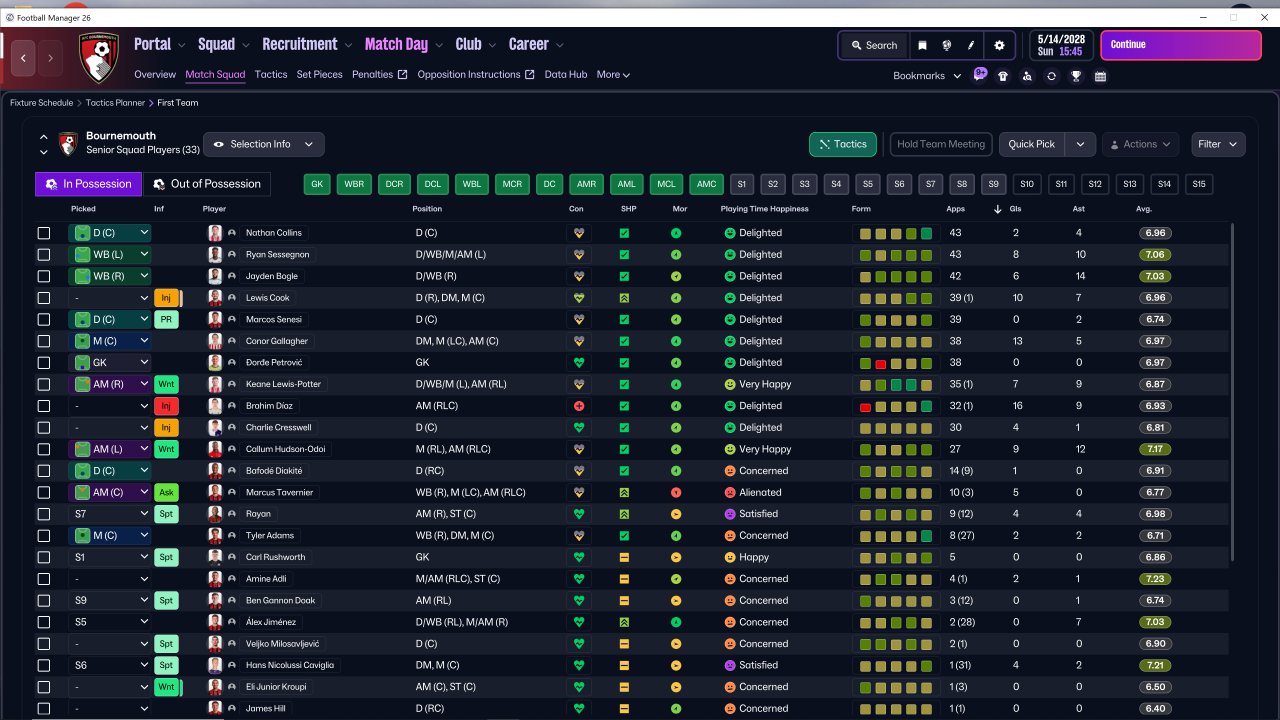Check the box beside Marcos Senesi
This screenshot has width=1280, height=720.
coord(44,319)
